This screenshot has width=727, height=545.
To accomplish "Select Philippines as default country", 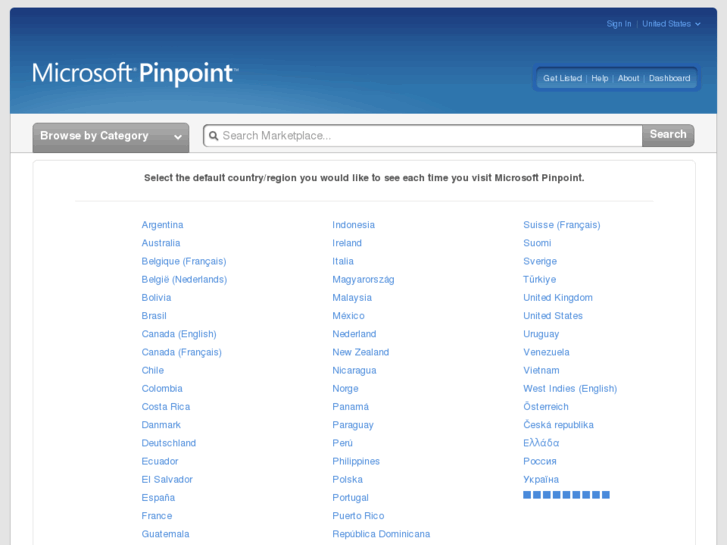I will click(356, 462).
